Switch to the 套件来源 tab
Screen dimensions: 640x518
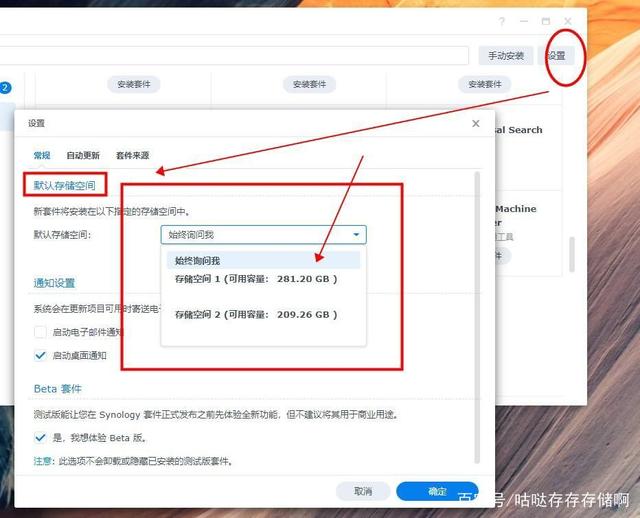(133, 155)
